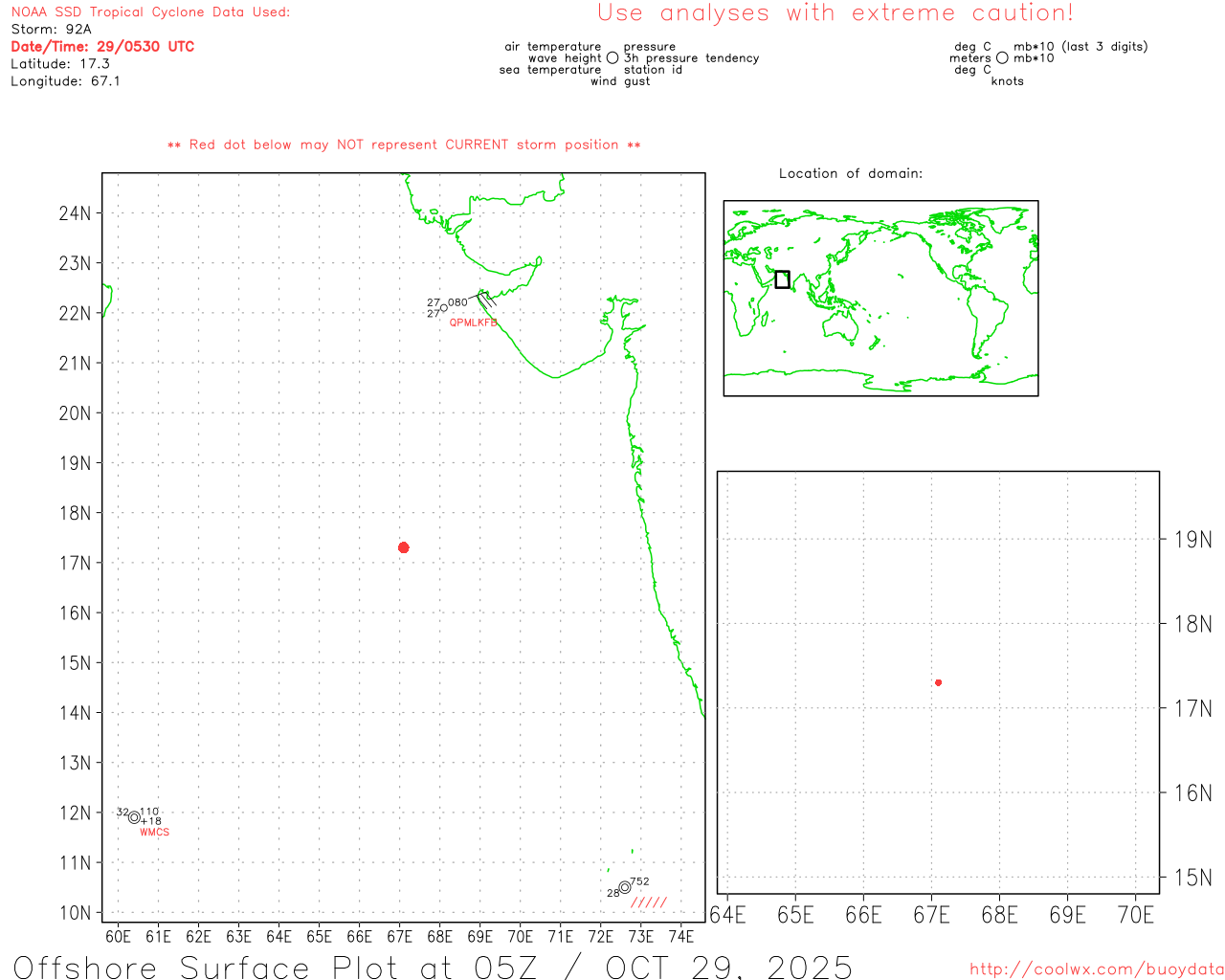Click the 'Use analyses with extreme caution!' warning
This screenshot has width=1225, height=980.
(x=835, y=13)
